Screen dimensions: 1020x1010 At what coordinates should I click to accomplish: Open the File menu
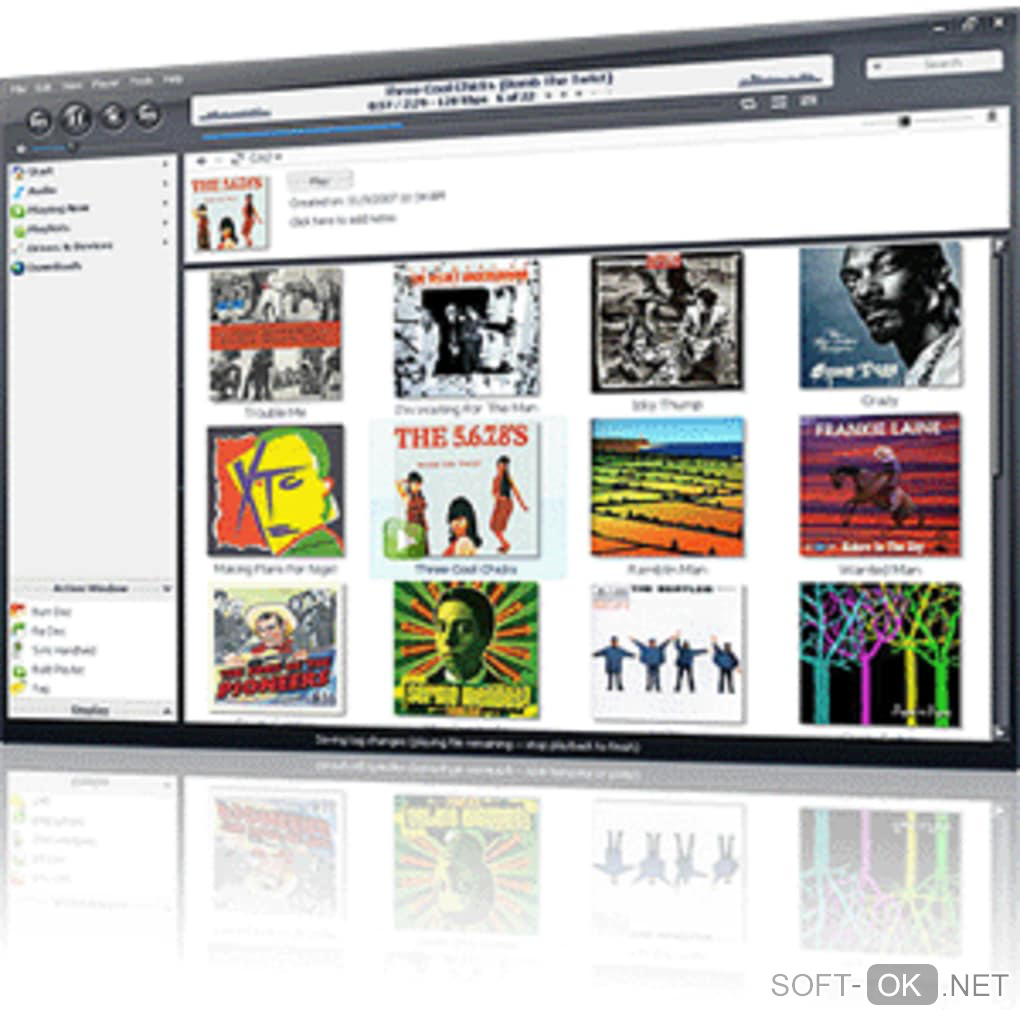(18, 88)
